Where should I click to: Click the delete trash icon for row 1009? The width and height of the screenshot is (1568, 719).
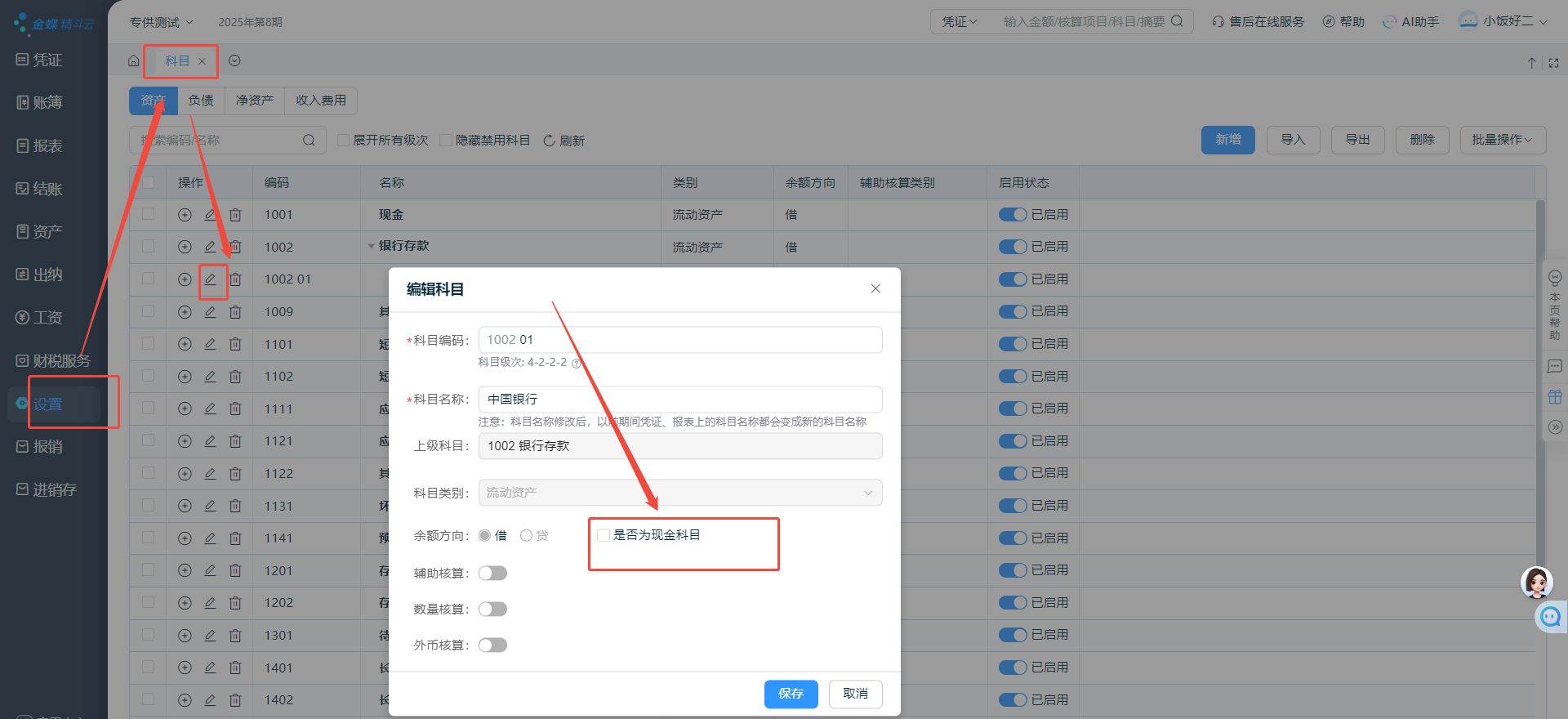(235, 311)
